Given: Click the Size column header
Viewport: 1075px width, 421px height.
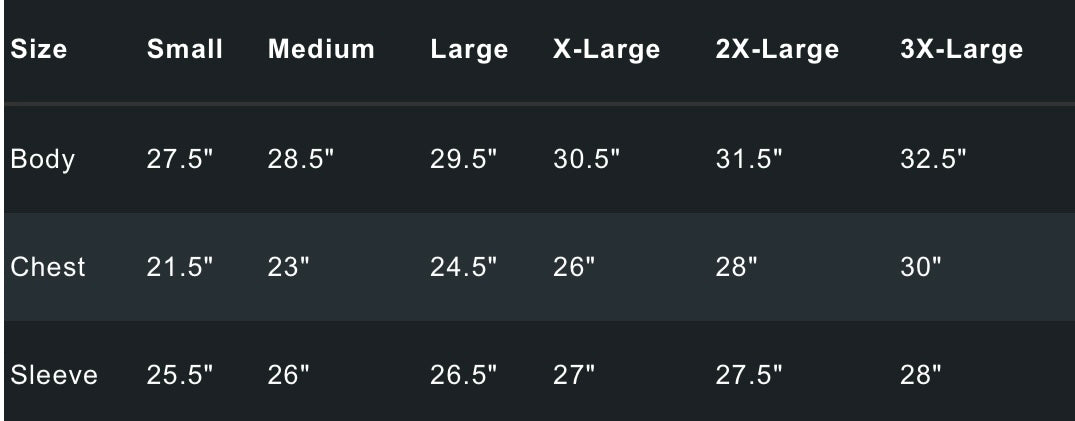Looking at the screenshot, I should coord(39,50).
